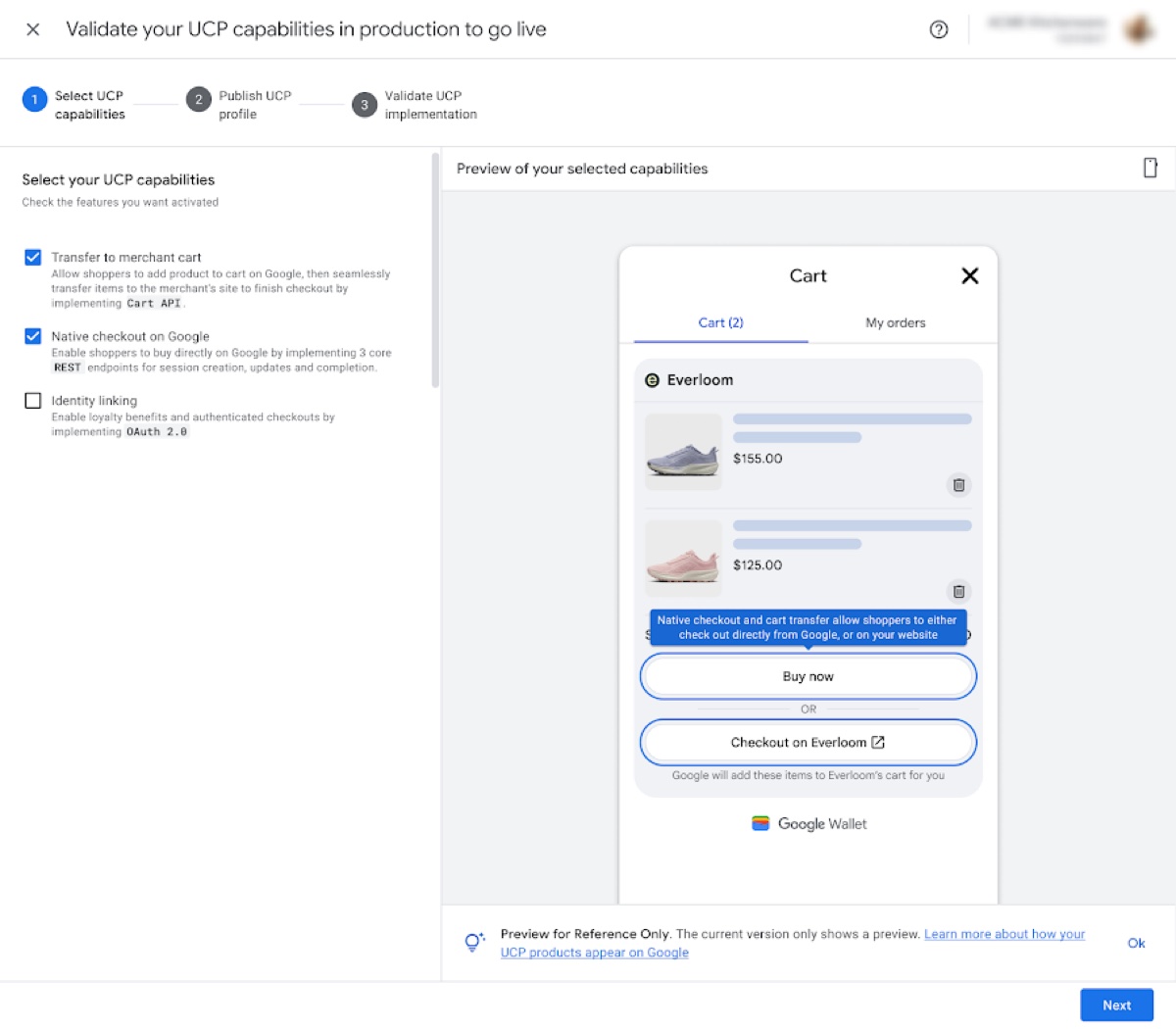The image size is (1176, 1029).
Task: Enable the Identity linking checkbox
Action: click(x=32, y=401)
